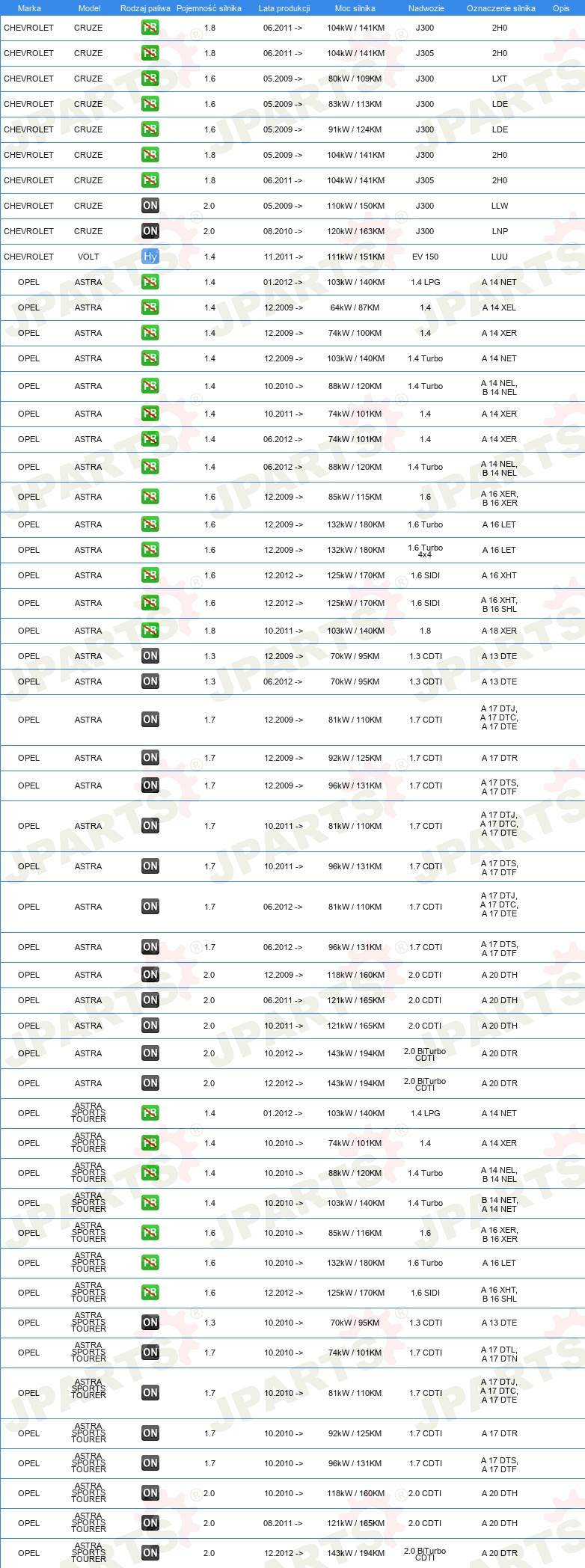Click the Pojemność silnika column header
The width and height of the screenshot is (585, 1568).
click(x=209, y=8)
